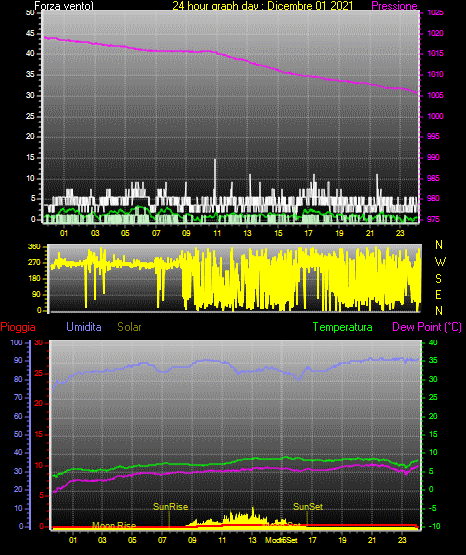Click -10 on the green temperature axis
Screen dimensions: 466x555
(x=434, y=526)
